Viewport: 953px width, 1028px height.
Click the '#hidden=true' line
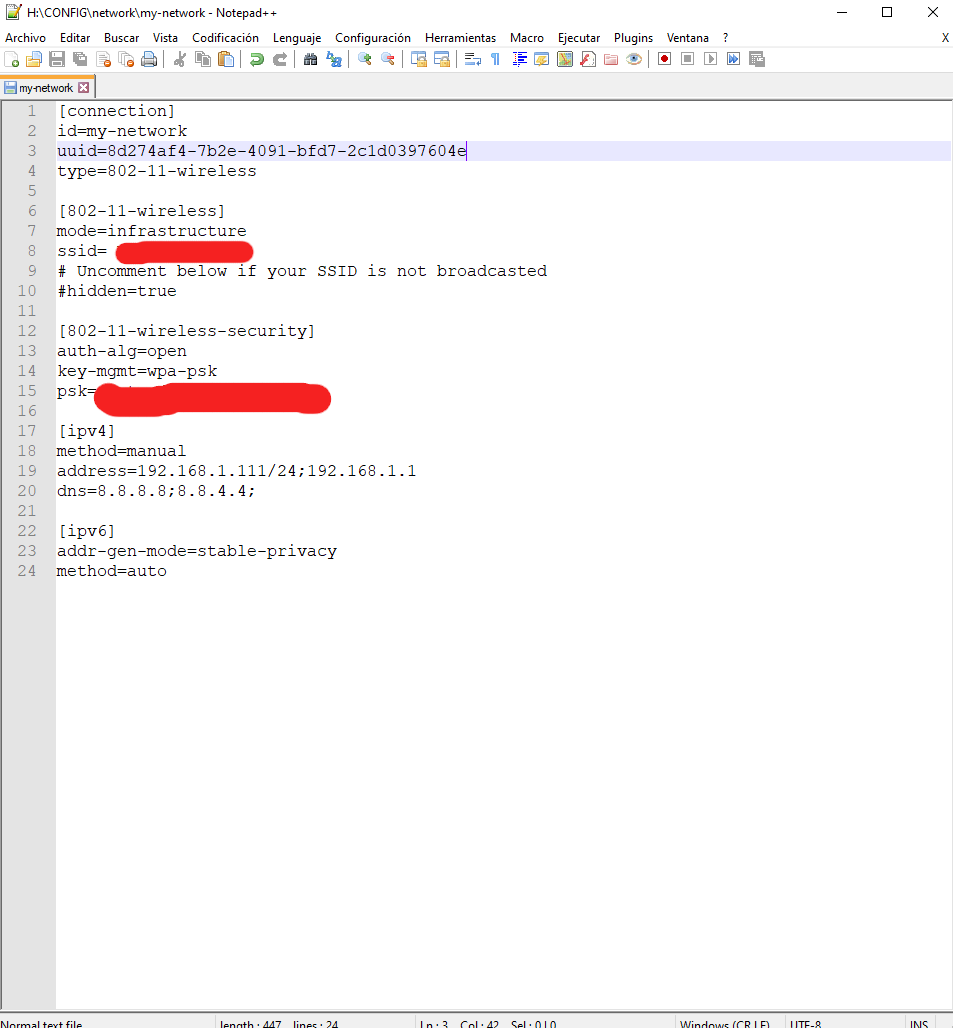coord(117,291)
